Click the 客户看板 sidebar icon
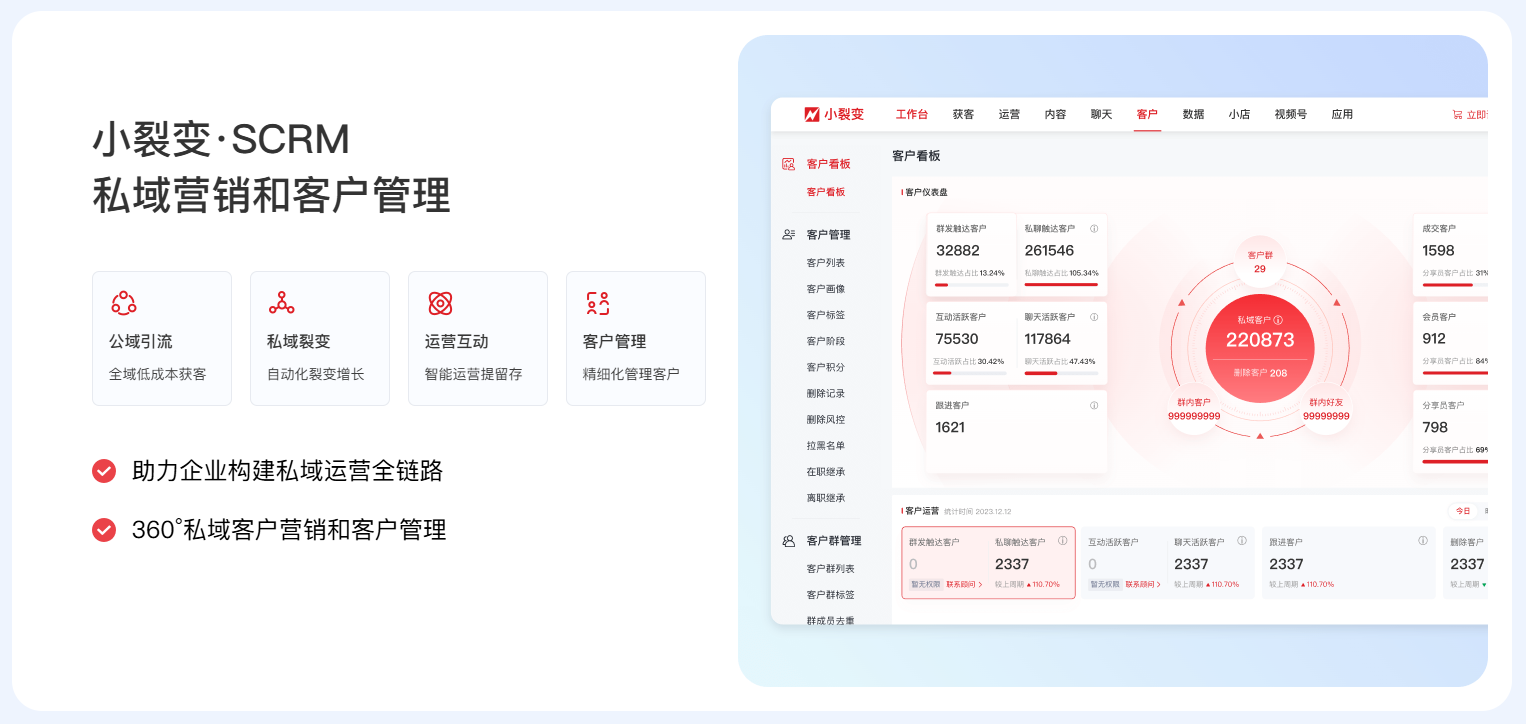Viewport: 1526px width, 724px height. coord(788,164)
